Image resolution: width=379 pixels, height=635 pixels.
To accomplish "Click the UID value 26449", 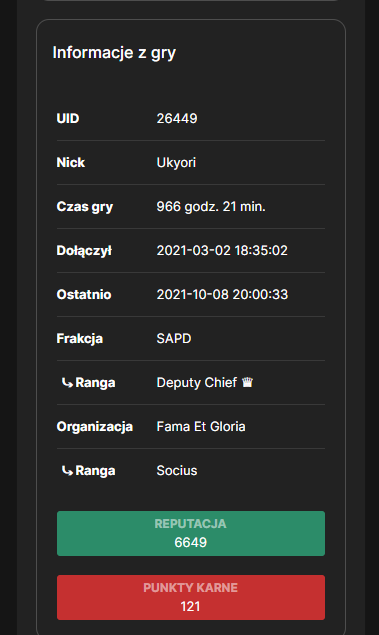I will [177, 118].
